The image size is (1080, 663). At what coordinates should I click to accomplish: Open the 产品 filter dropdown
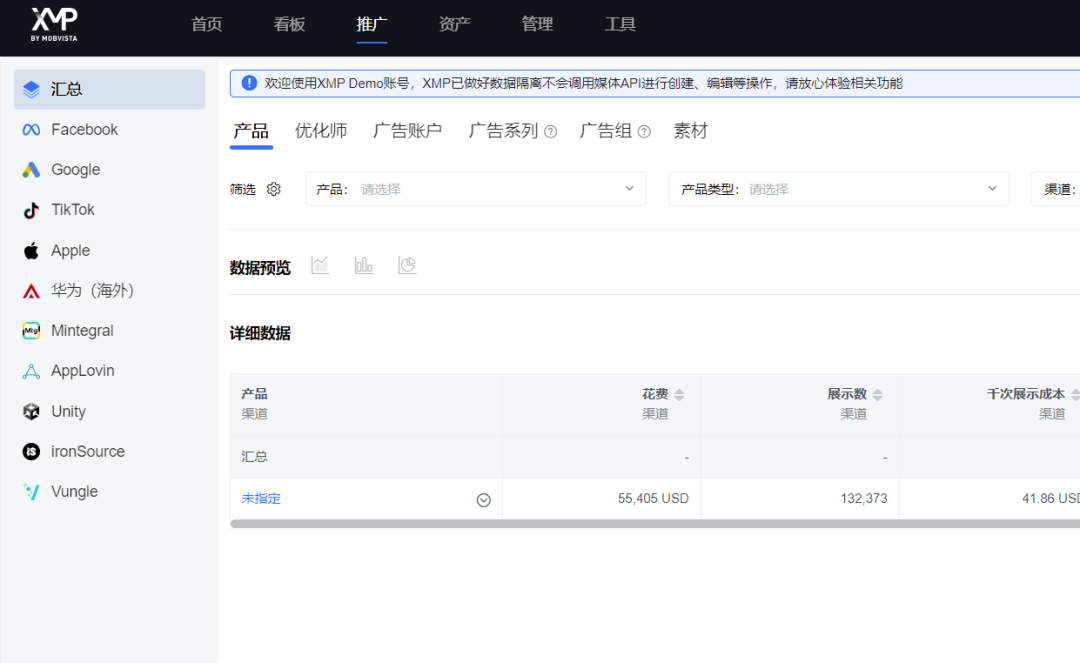(475, 188)
